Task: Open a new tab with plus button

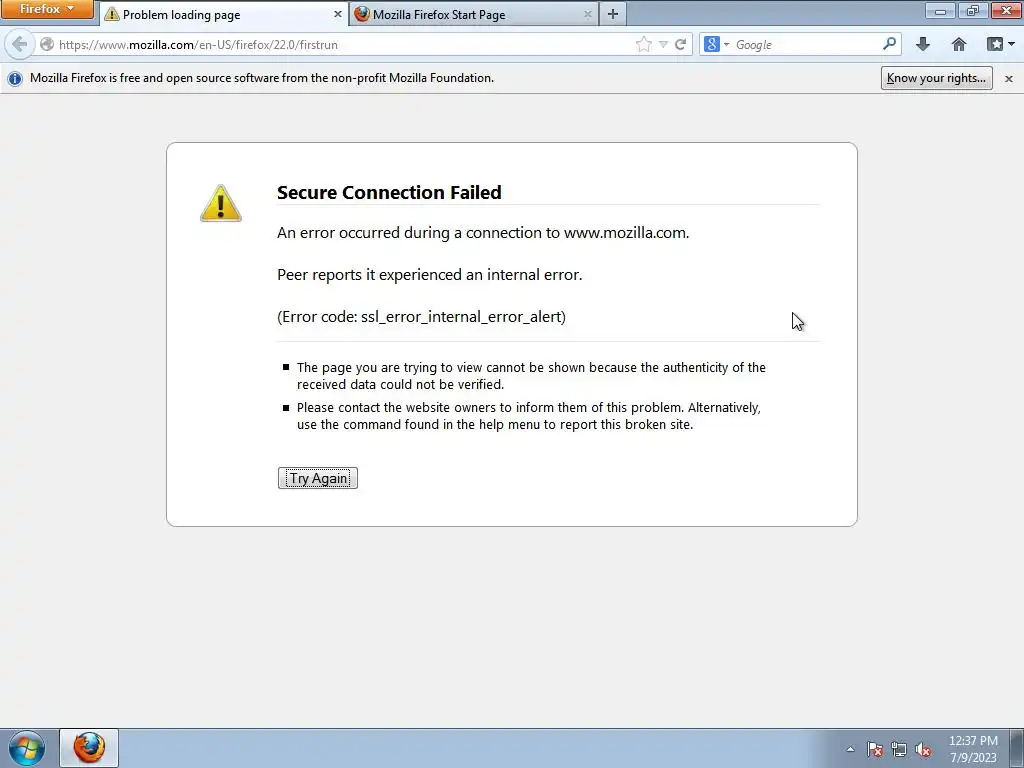Action: (613, 14)
